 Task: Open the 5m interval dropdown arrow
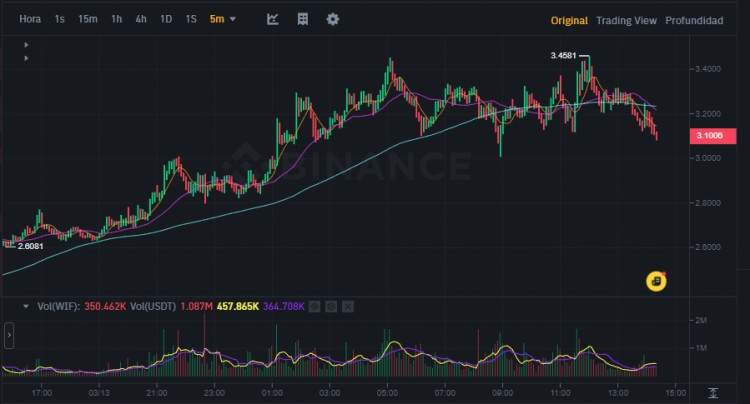tap(233, 19)
